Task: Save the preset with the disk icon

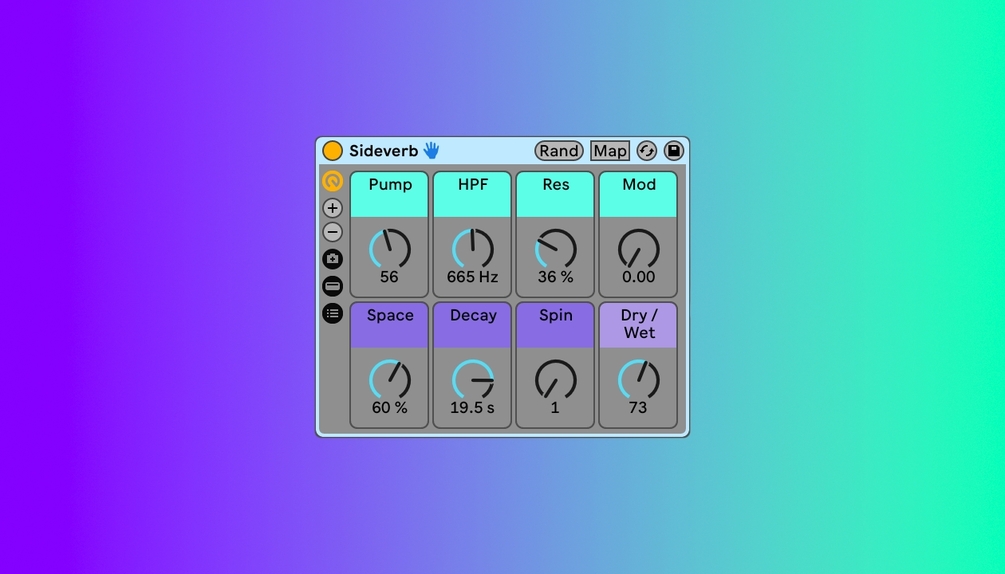Action: pyautogui.click(x=674, y=151)
